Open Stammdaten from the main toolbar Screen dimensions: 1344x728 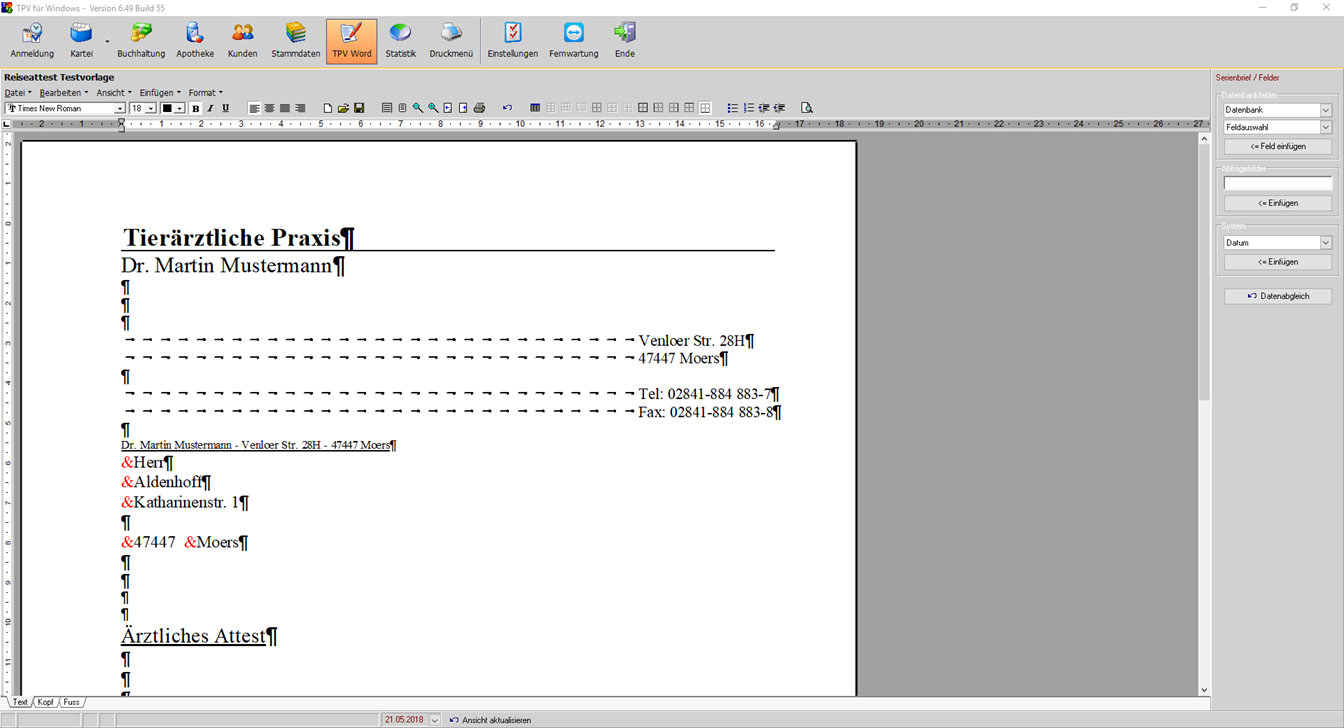(x=296, y=41)
